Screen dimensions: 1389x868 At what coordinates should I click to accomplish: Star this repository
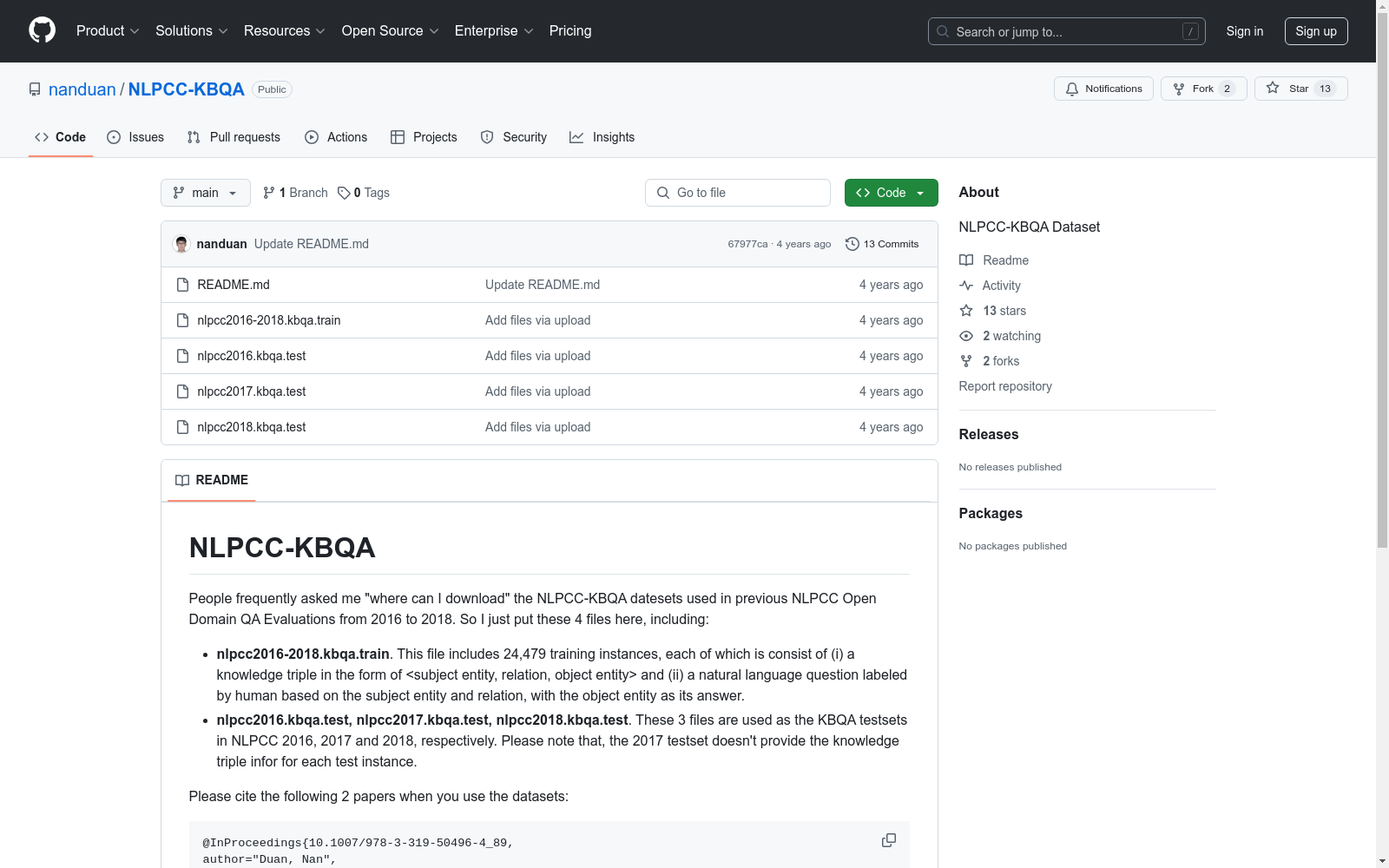[1300, 89]
